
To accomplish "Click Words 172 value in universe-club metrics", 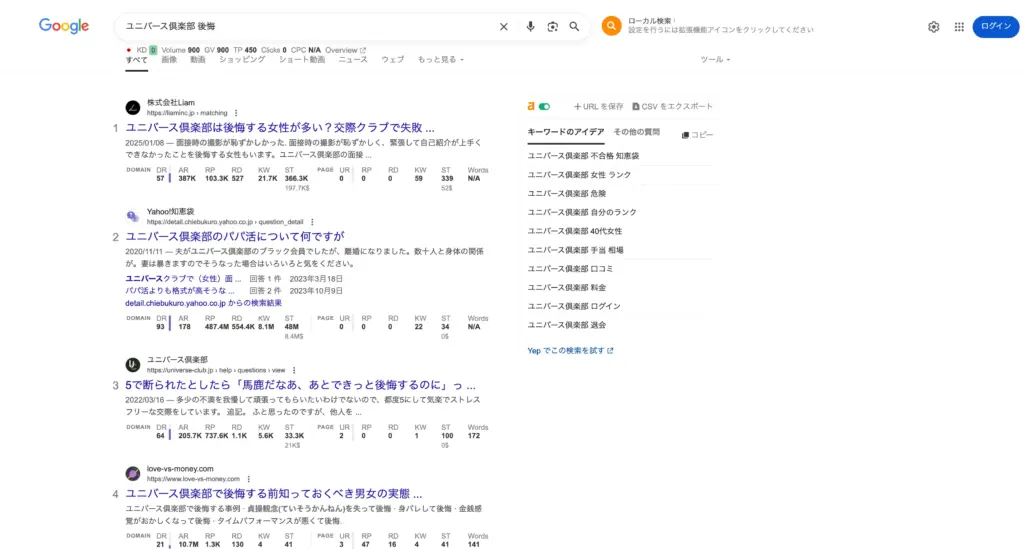I will click(474, 435).
